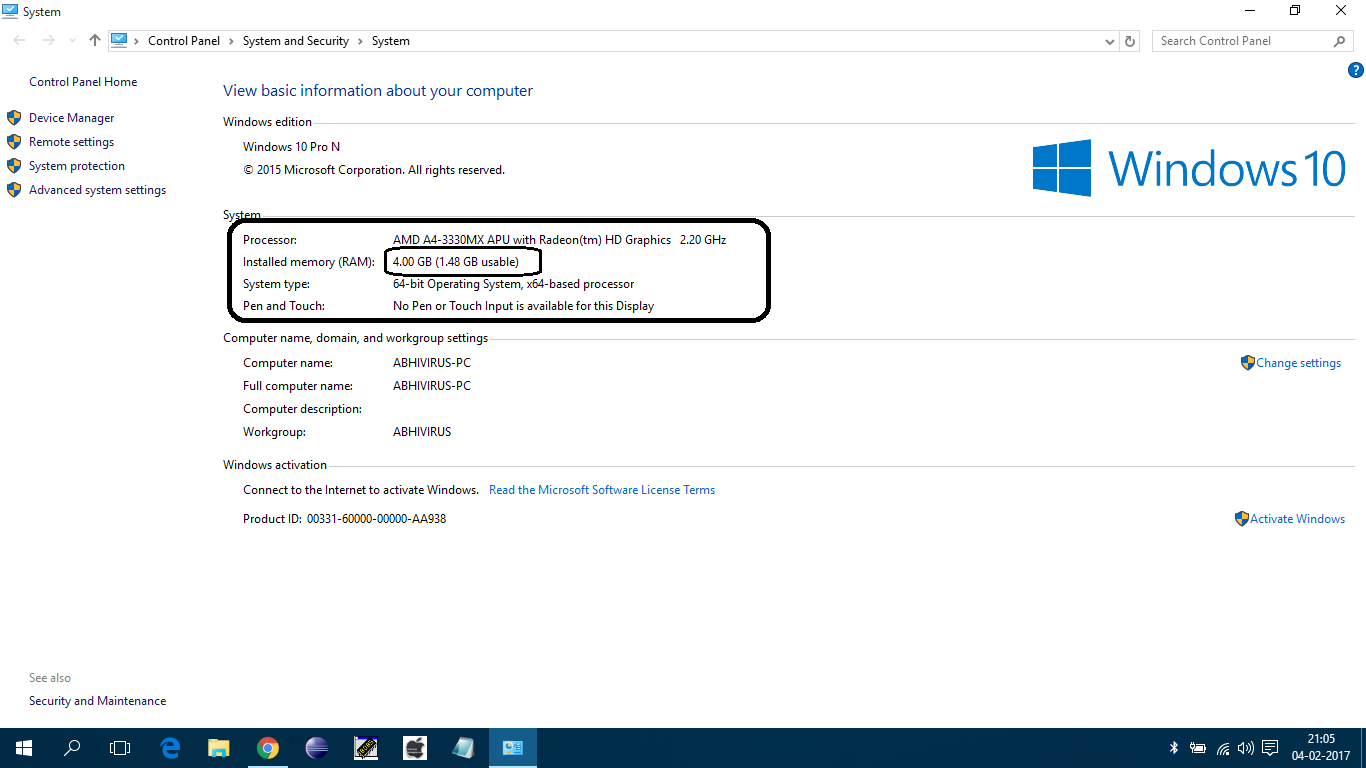The height and width of the screenshot is (768, 1366).
Task: Open the BGB emulator taskbar icon
Action: [x=366, y=748]
